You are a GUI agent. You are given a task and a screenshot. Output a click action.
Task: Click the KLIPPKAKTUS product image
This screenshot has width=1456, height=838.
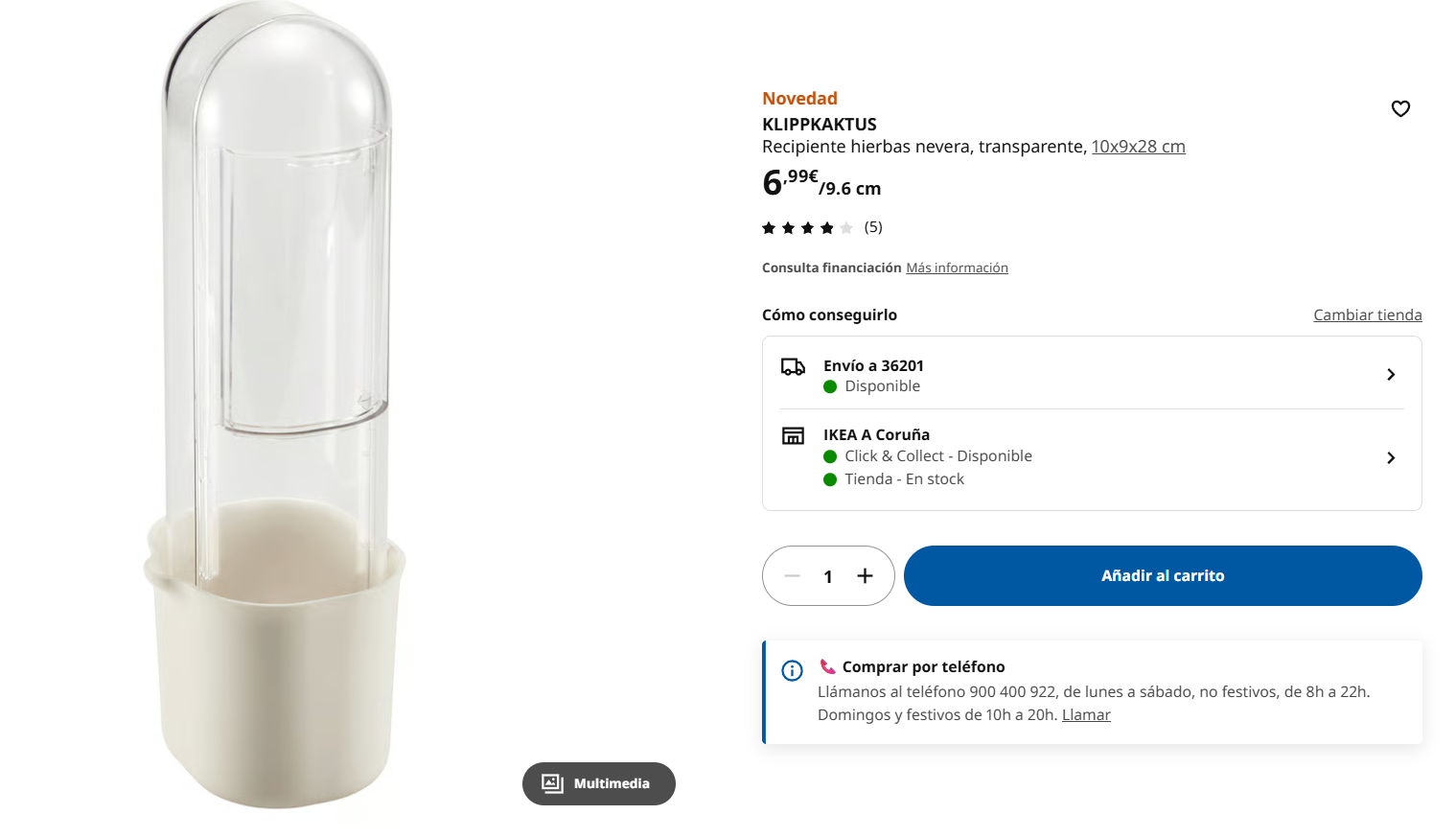278,403
